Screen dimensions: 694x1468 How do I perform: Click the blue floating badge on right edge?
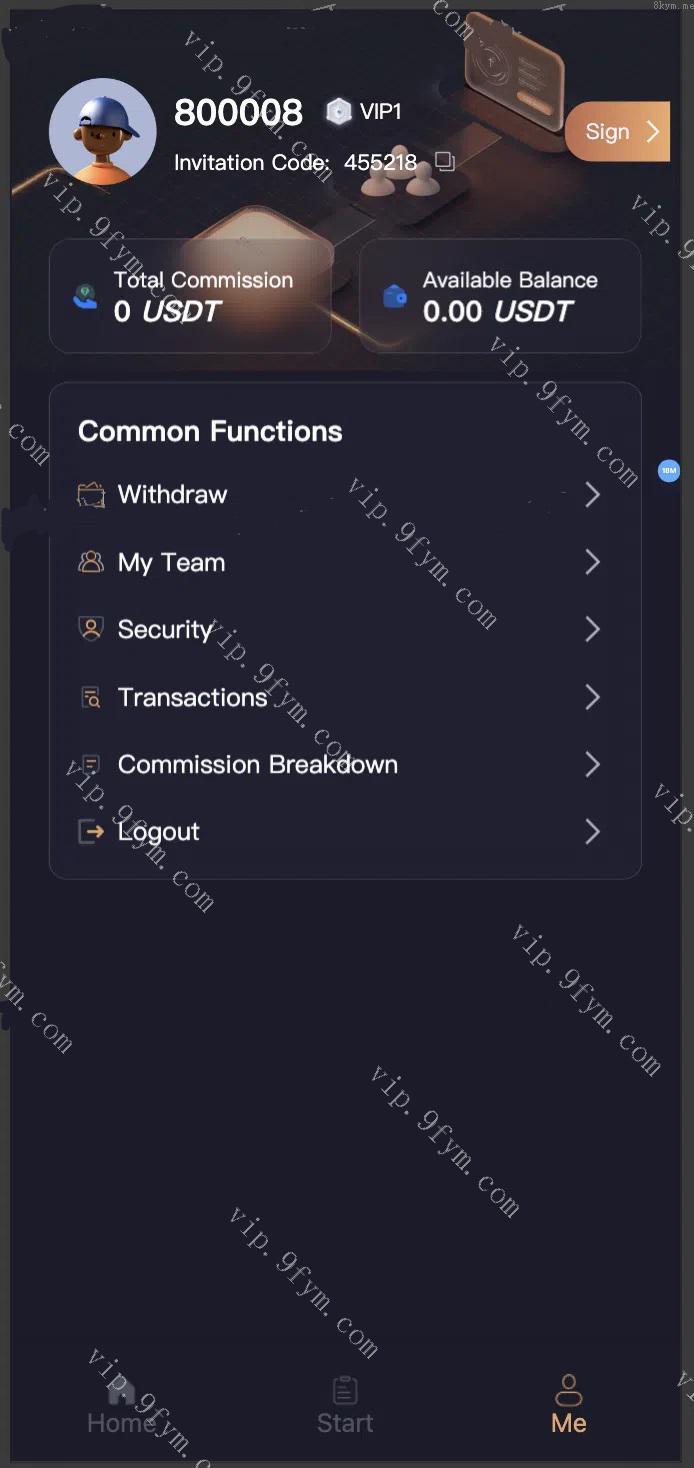[x=669, y=470]
